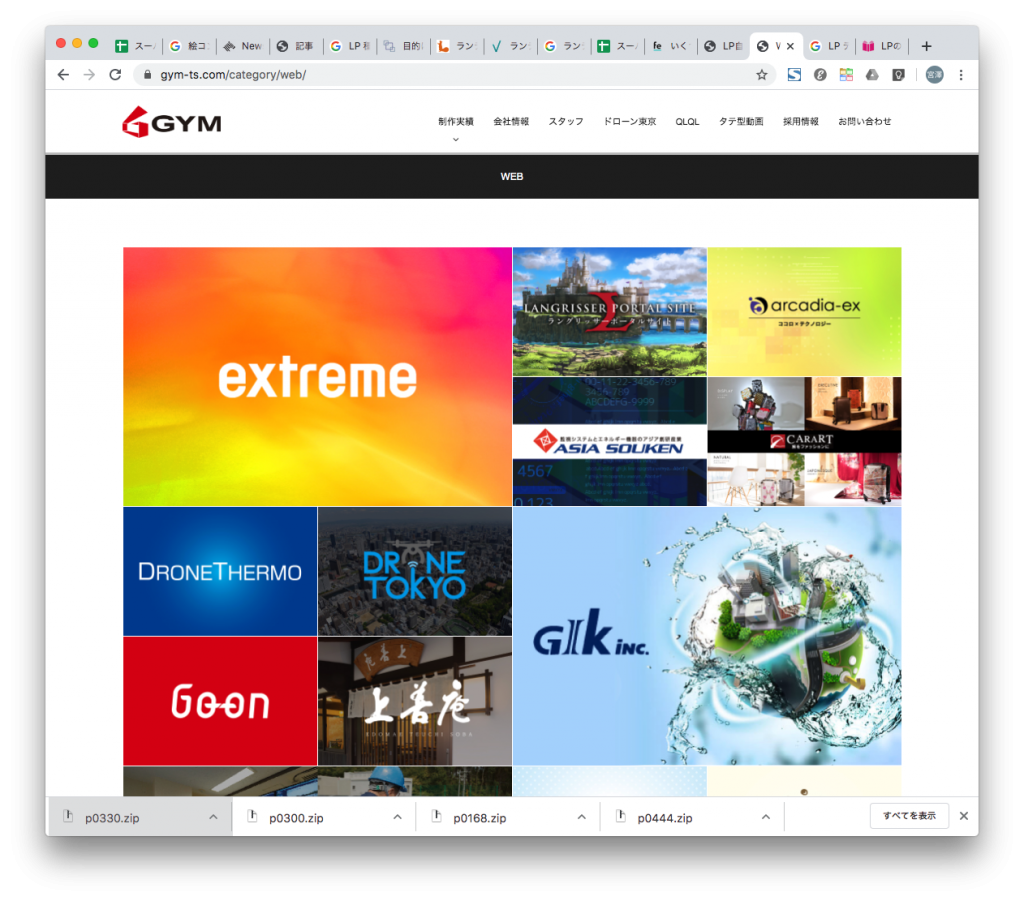
Task: Open the round gray extension icon
Action: (820, 75)
